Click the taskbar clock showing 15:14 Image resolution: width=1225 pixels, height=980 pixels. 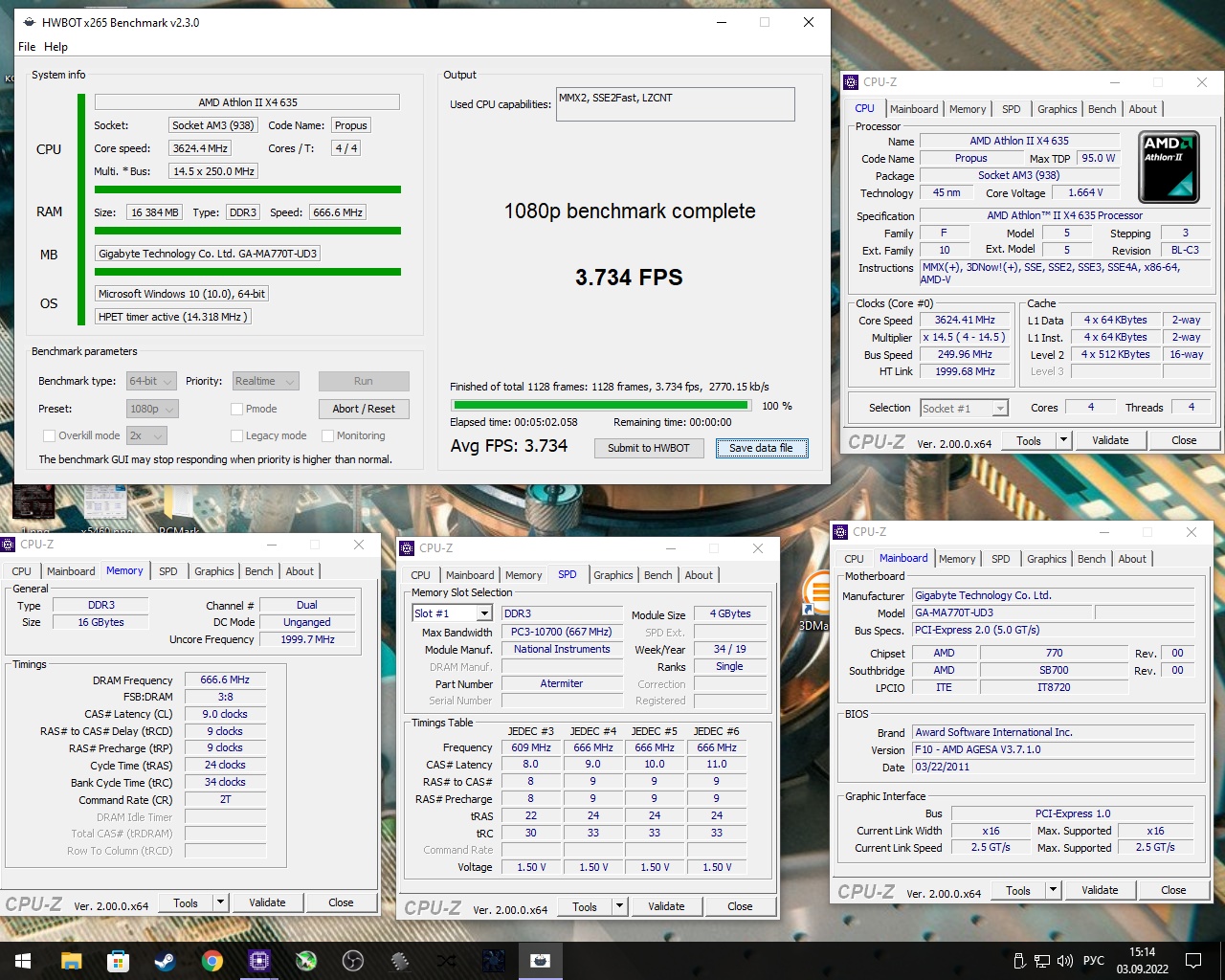[x=1143, y=961]
